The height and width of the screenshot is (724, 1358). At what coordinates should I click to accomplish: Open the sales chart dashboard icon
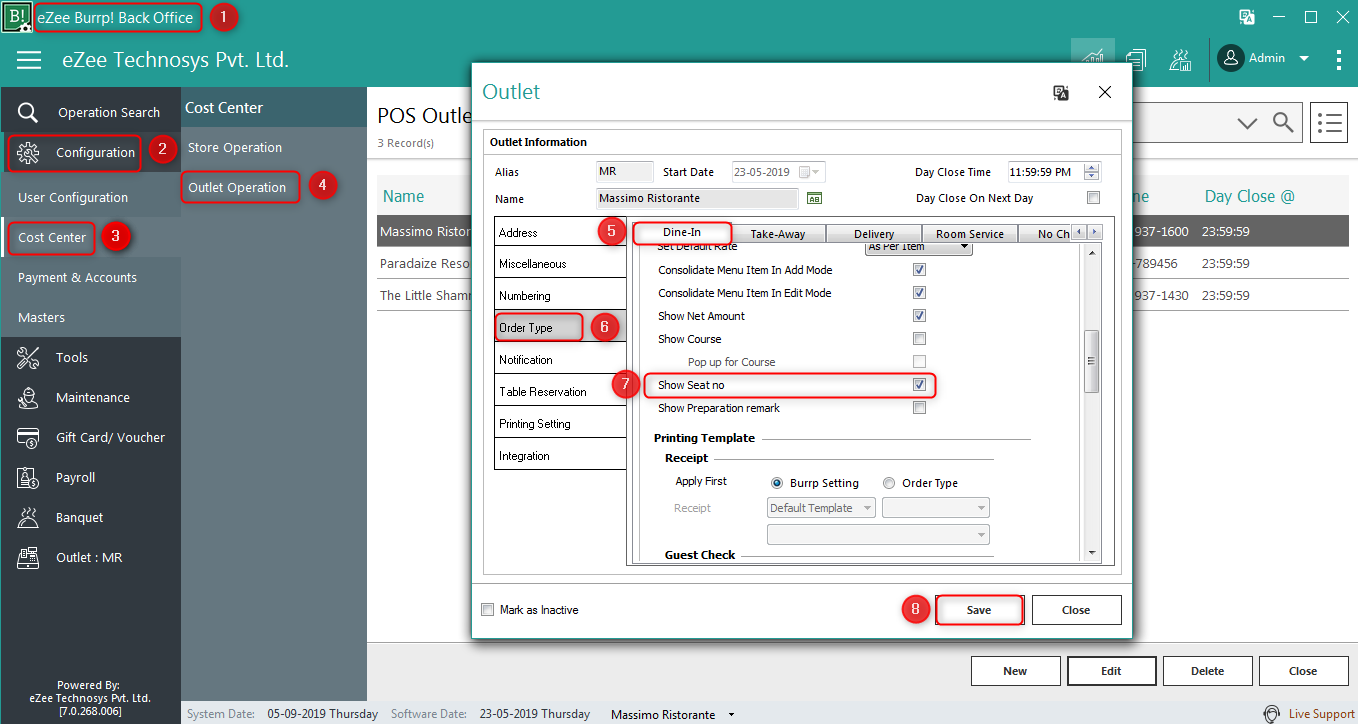(x=1093, y=60)
